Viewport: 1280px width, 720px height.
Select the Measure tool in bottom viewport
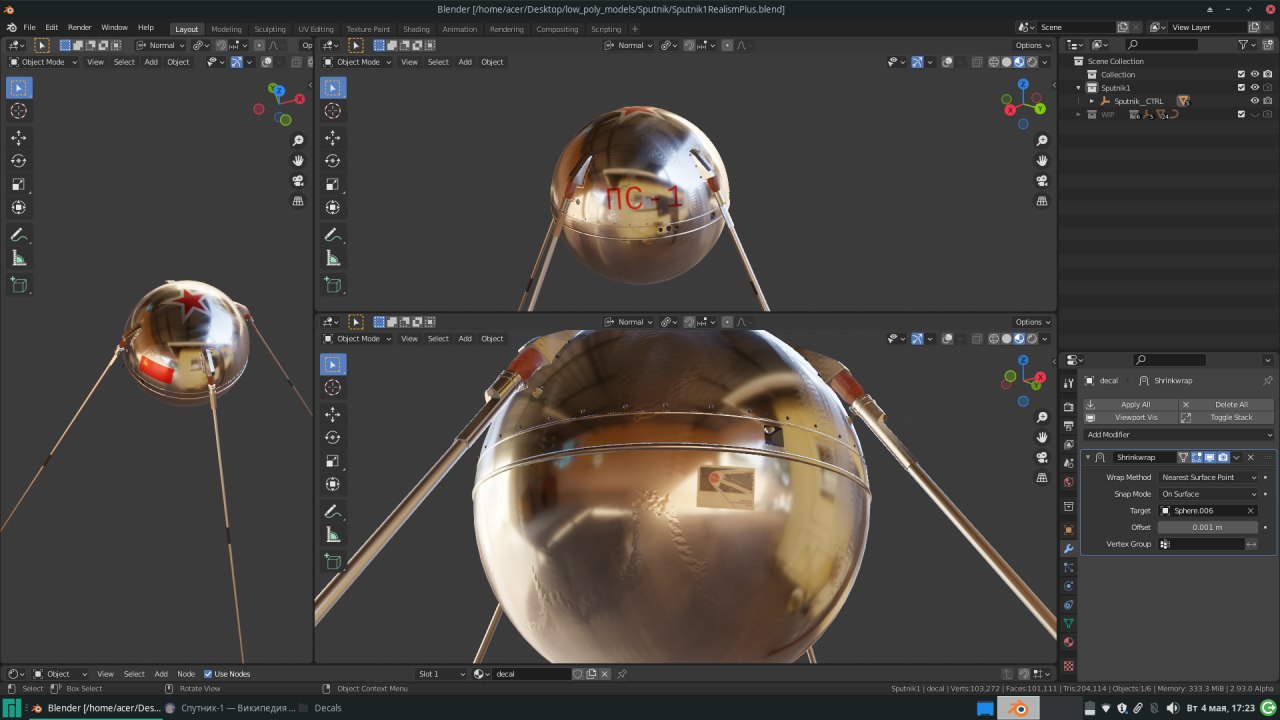(x=333, y=535)
